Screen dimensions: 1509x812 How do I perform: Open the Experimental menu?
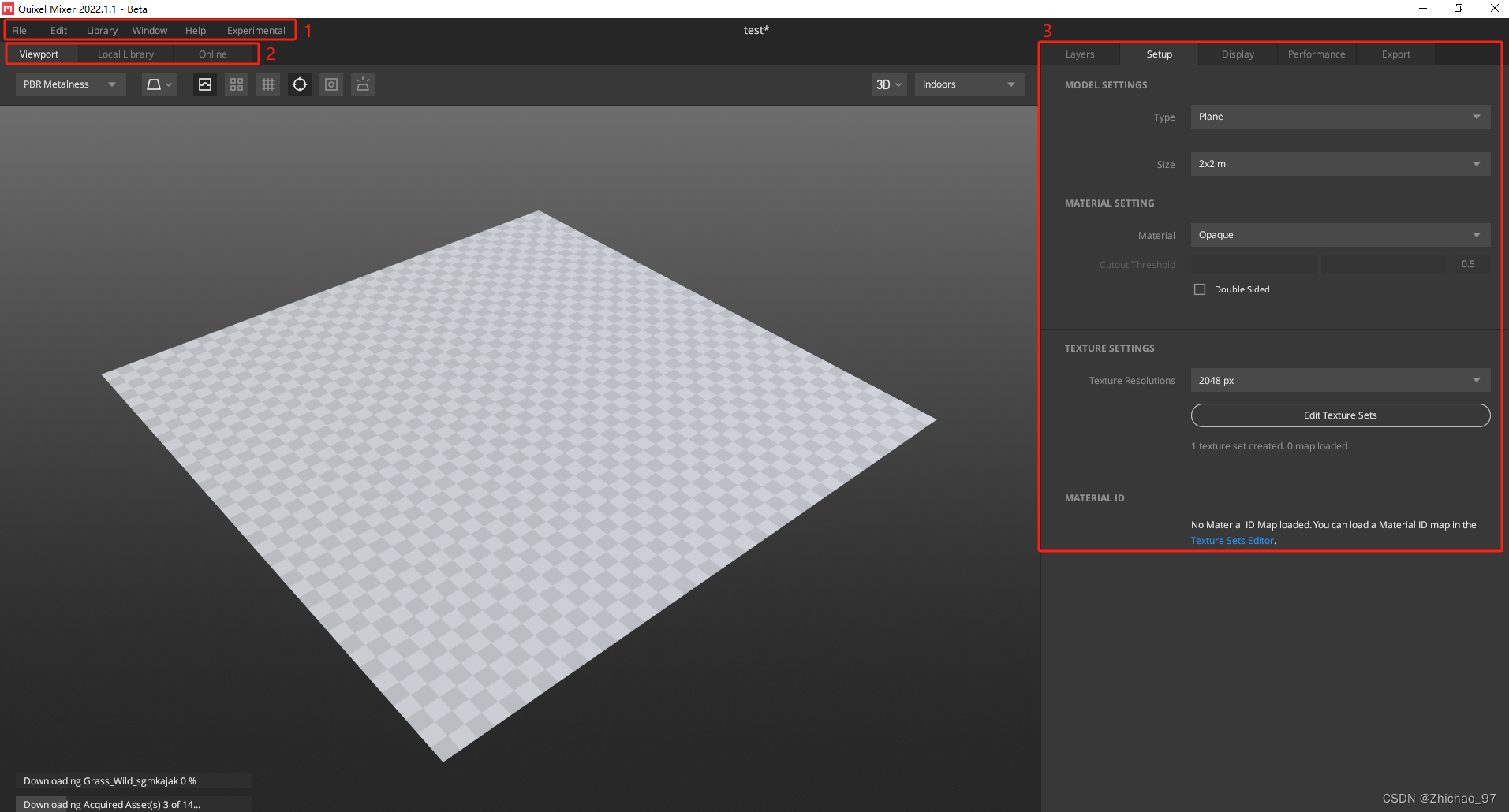pyautogui.click(x=256, y=30)
